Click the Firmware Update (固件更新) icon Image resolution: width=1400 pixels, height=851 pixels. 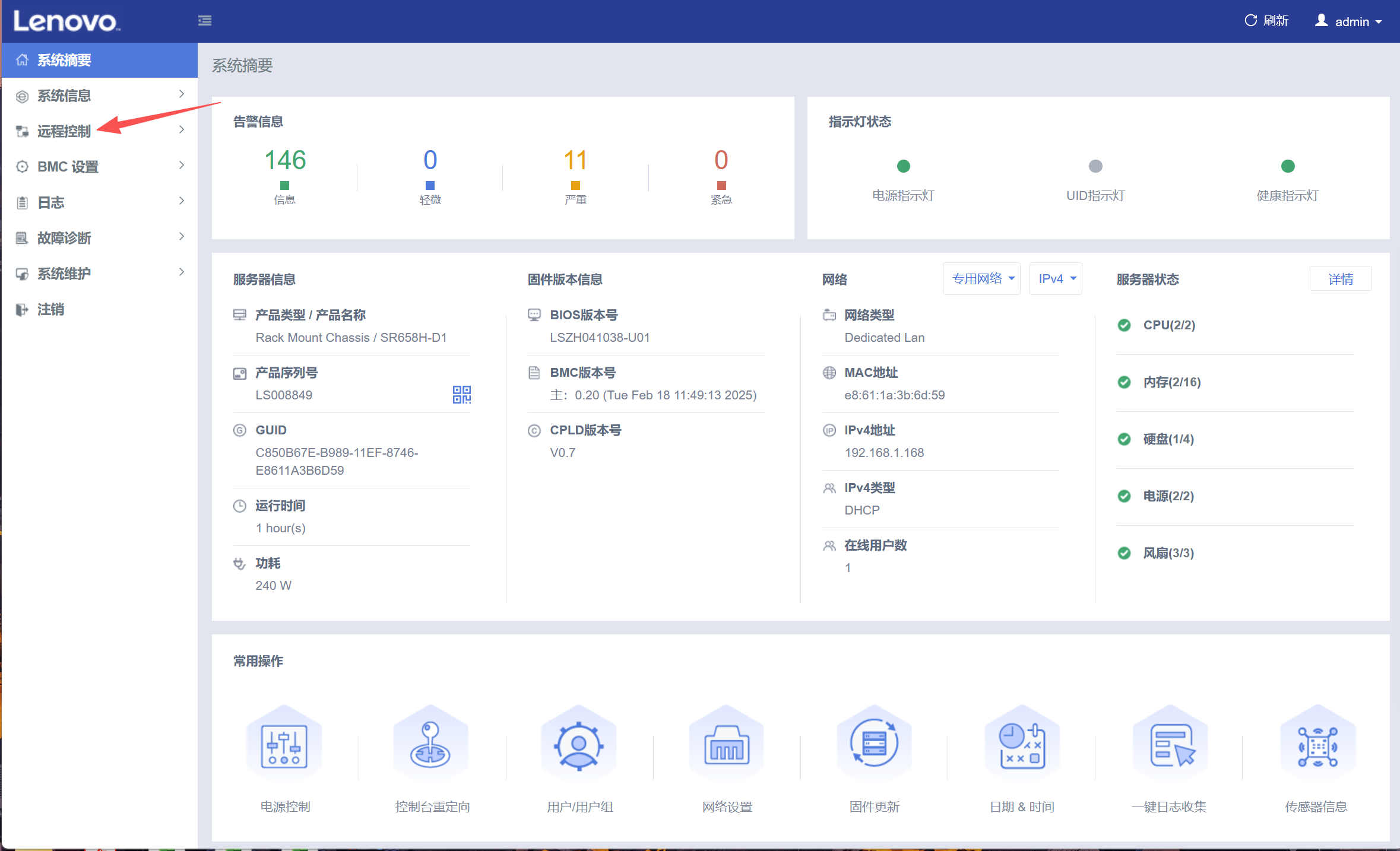[x=874, y=745]
